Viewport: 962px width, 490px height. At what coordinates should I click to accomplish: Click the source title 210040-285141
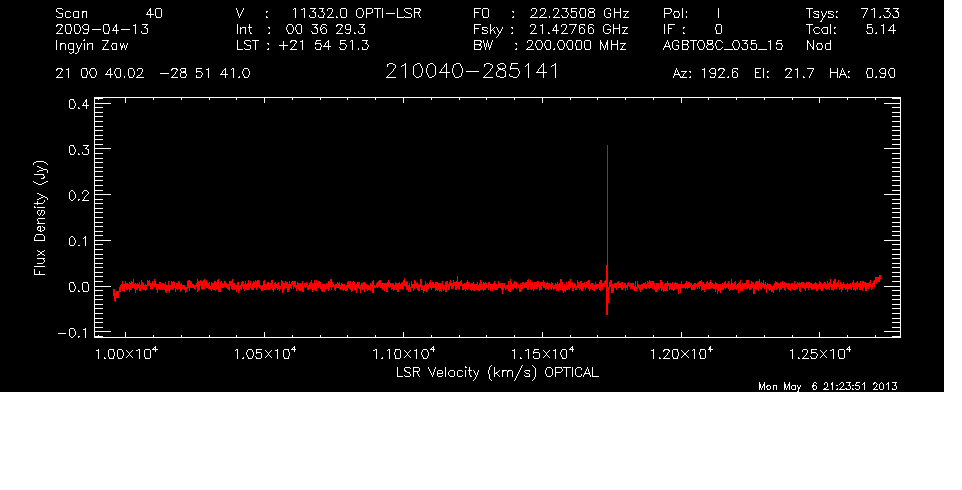[x=472, y=72]
